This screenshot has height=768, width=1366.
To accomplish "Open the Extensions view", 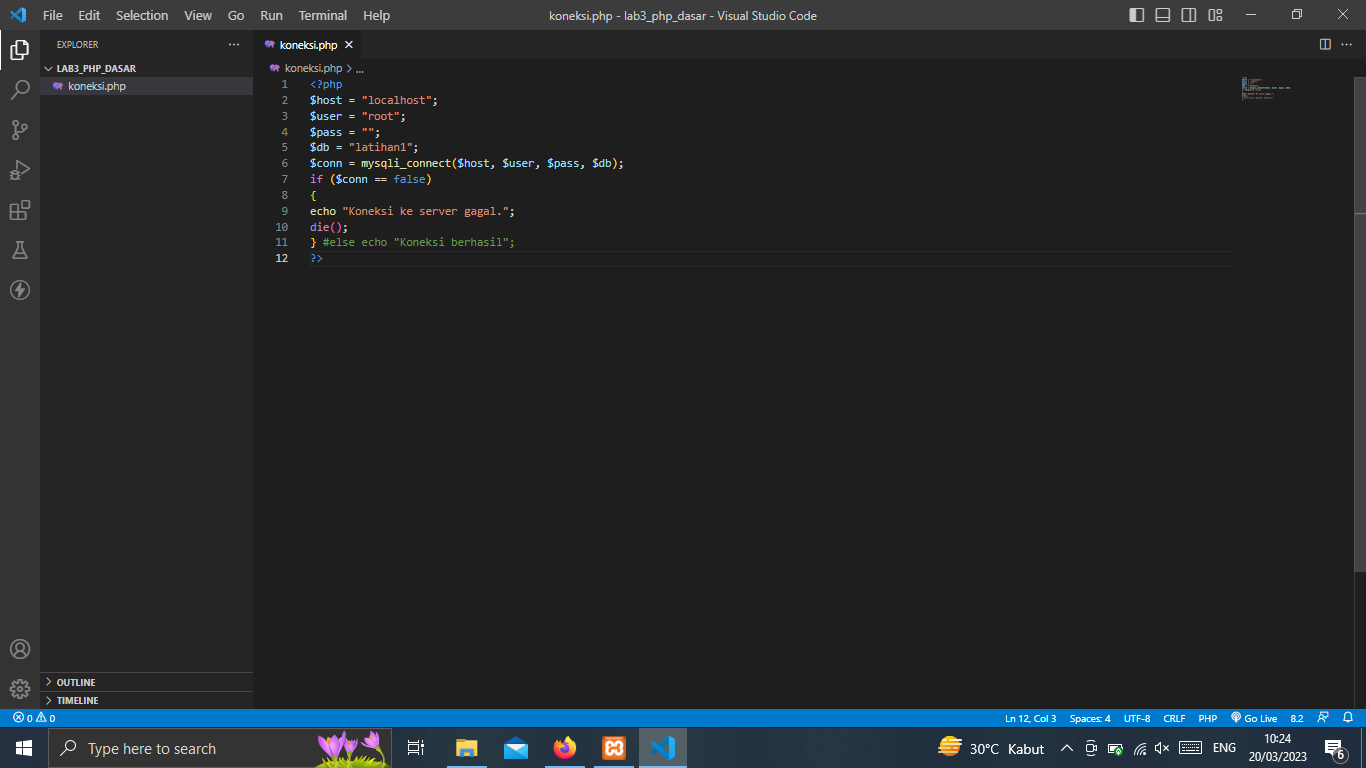I will (x=20, y=210).
